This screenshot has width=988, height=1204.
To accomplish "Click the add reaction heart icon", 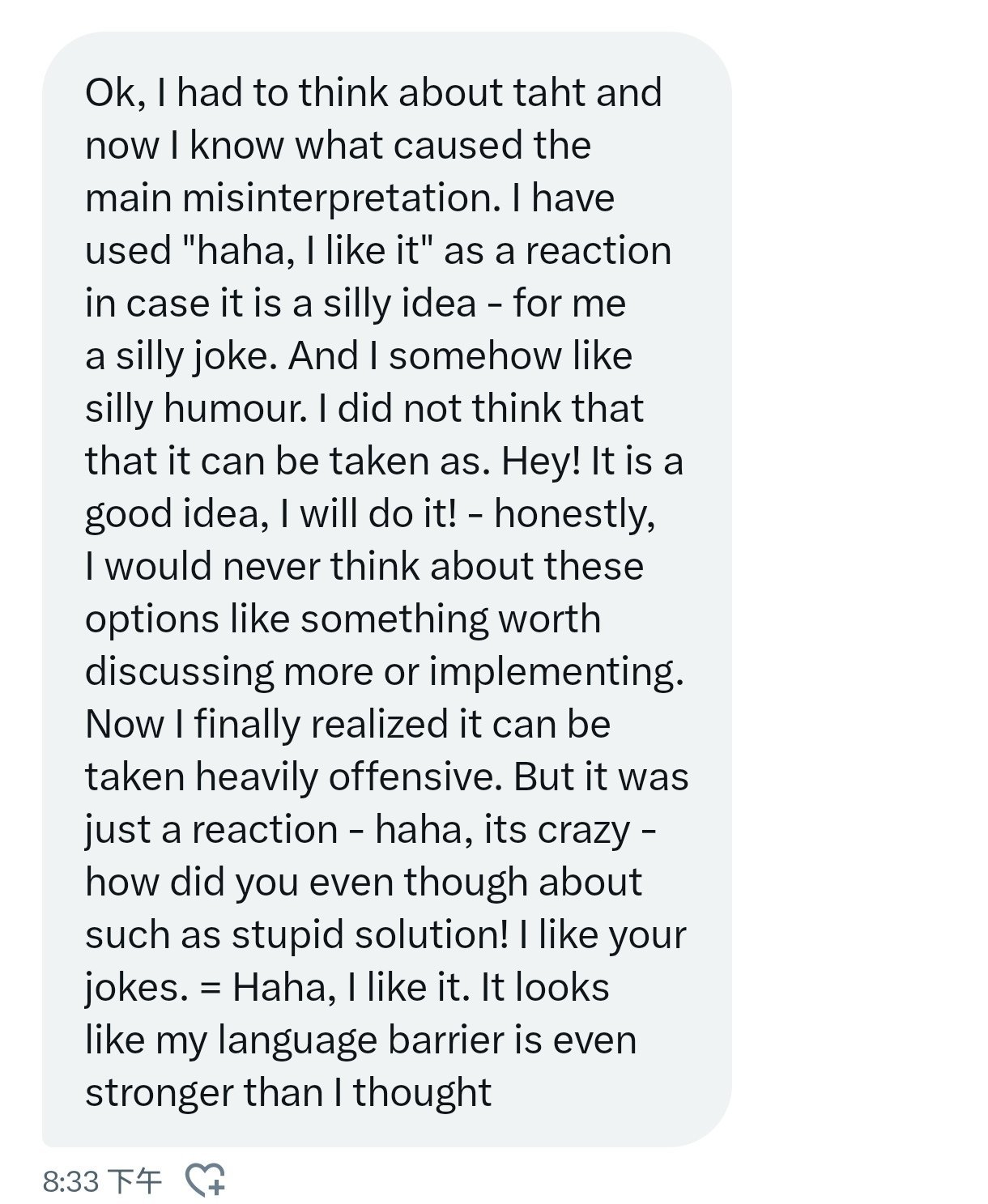I will pos(206,1181).
